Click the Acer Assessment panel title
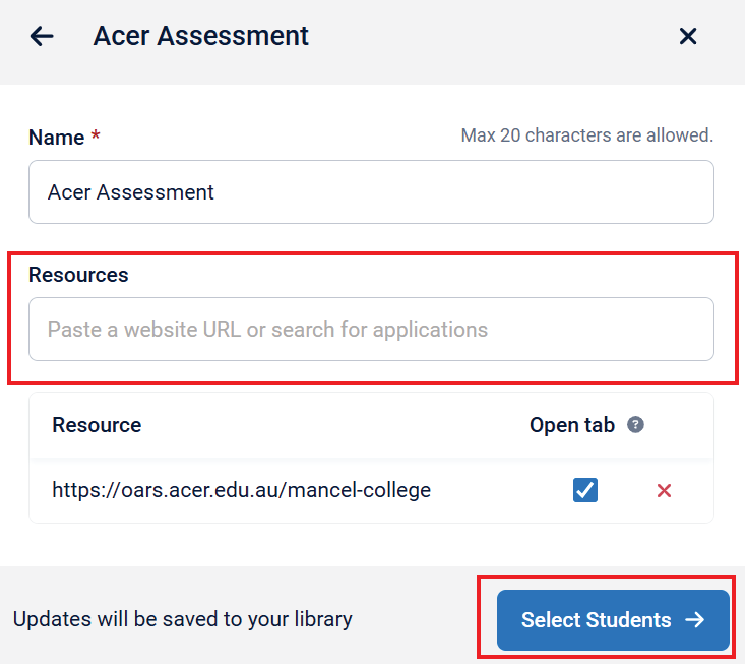 click(201, 37)
